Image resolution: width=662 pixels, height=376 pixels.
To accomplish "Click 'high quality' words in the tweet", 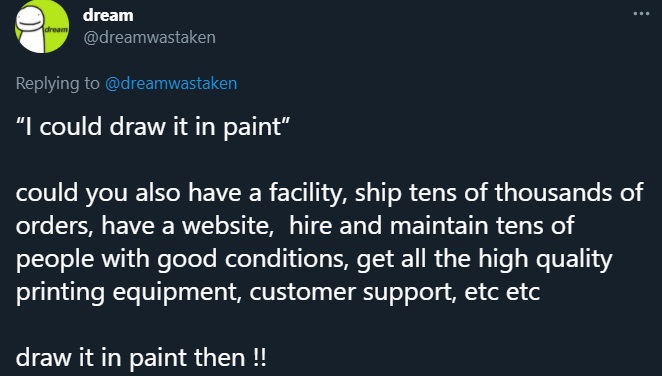I will coord(545,259).
